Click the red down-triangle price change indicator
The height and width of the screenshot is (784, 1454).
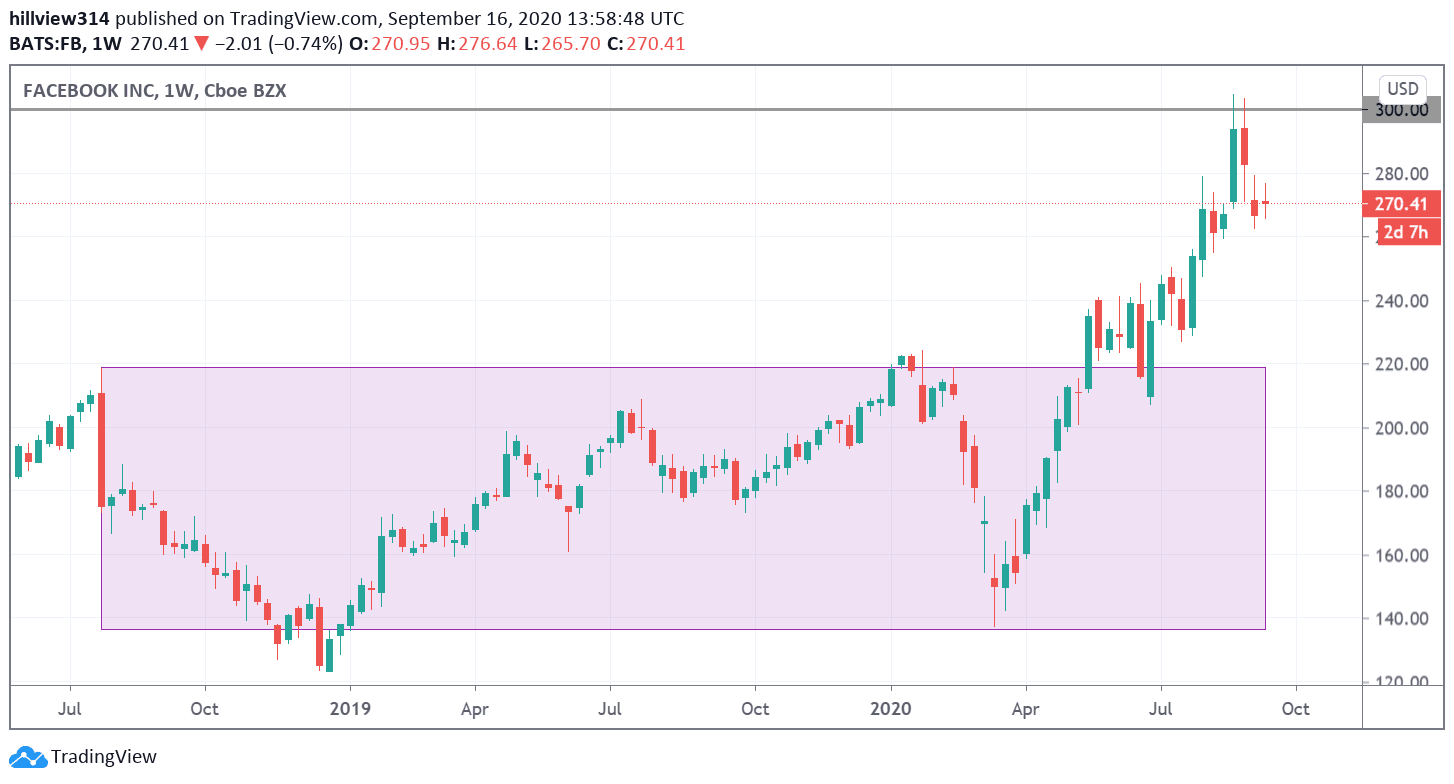[201, 44]
